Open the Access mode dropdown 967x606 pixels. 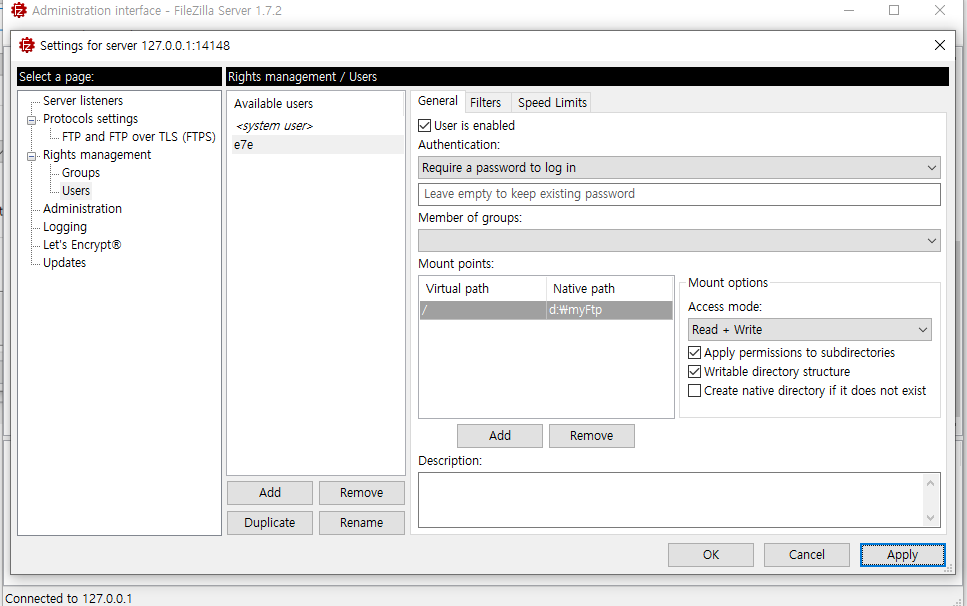click(x=809, y=330)
